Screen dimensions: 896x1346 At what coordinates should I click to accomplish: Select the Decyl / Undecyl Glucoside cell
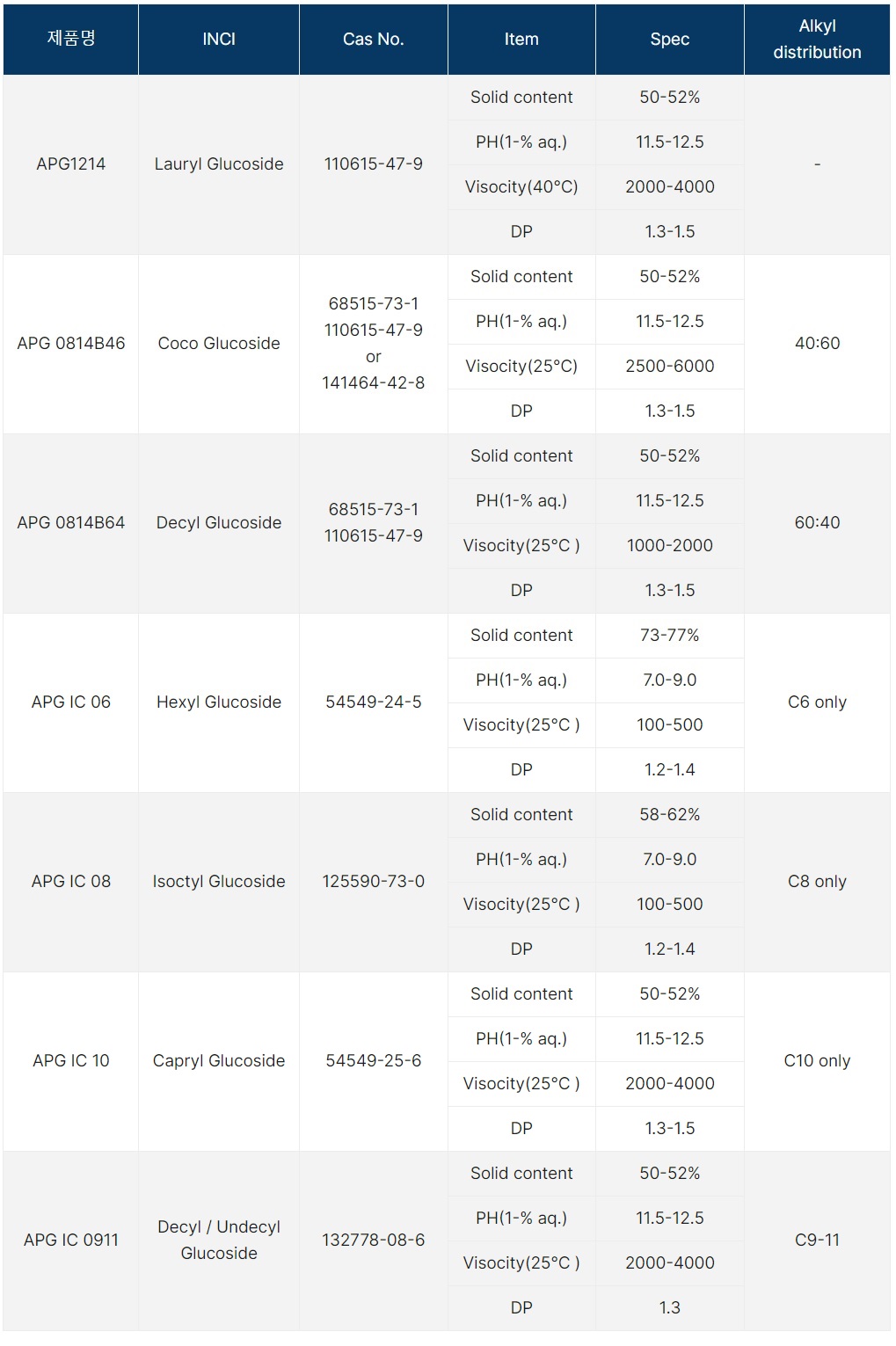[x=219, y=1241]
